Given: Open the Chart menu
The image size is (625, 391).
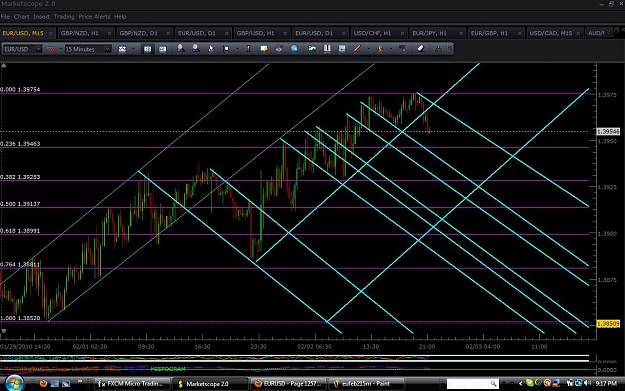Looking at the screenshot, I should pyautogui.click(x=22, y=17).
